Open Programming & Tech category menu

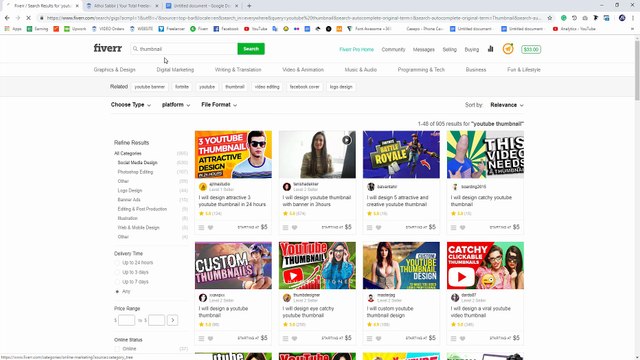click(x=421, y=70)
